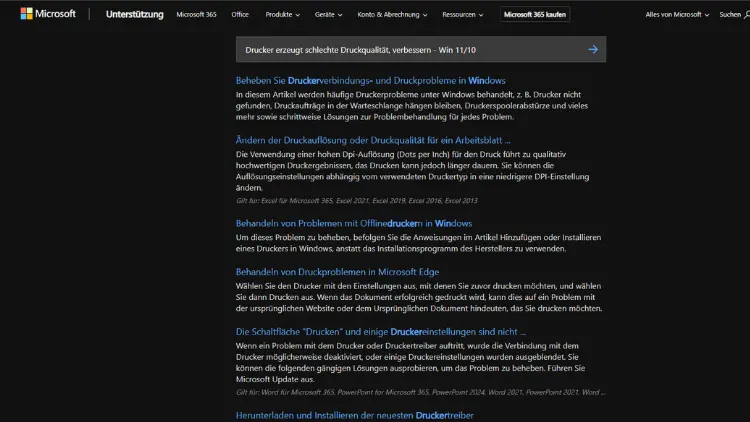This screenshot has width=750, height=422.
Task: Expand Konto & Abrechnung dropdown
Action: [x=392, y=14]
